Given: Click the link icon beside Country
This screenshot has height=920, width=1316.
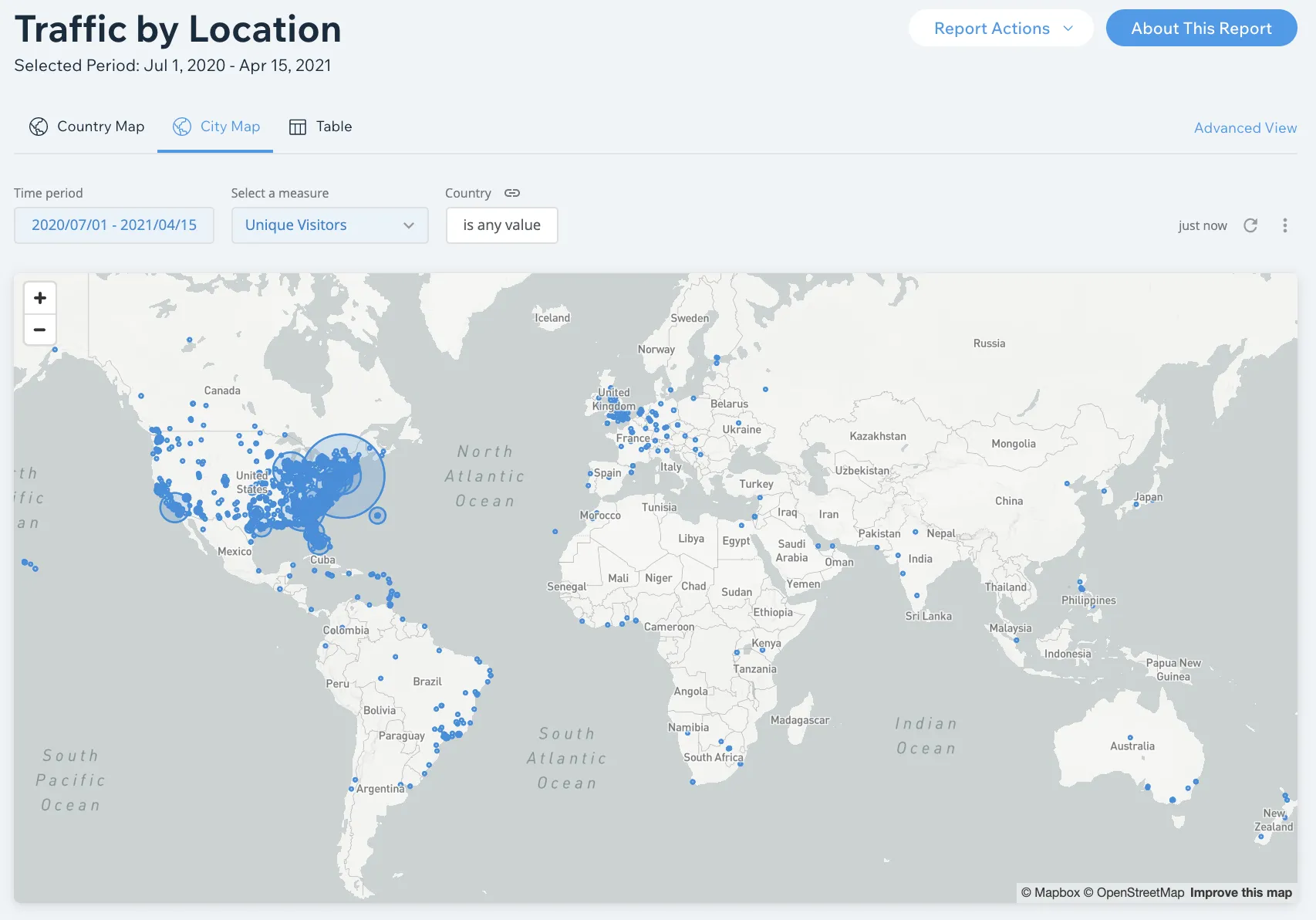Looking at the screenshot, I should pos(512,193).
